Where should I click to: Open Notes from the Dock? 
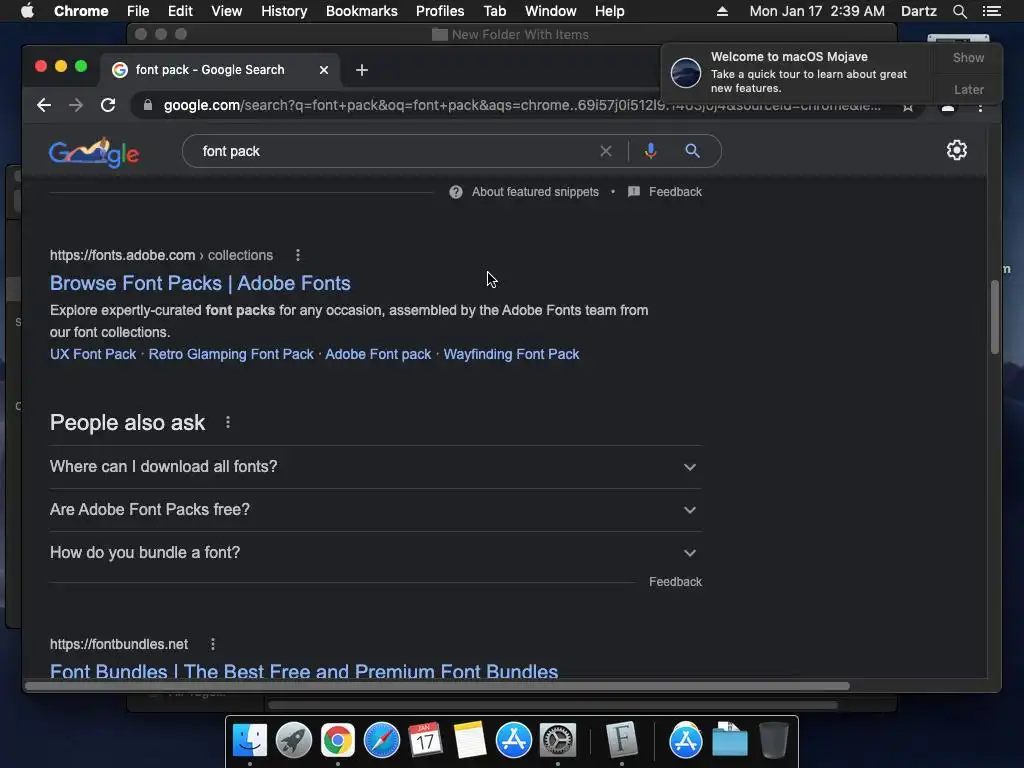(x=470, y=740)
